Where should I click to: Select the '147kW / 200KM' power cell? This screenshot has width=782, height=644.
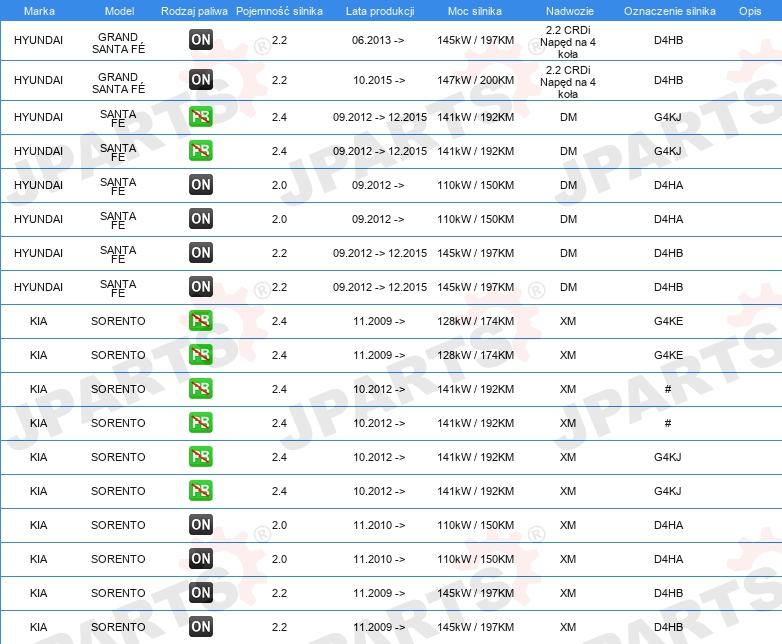(x=476, y=80)
